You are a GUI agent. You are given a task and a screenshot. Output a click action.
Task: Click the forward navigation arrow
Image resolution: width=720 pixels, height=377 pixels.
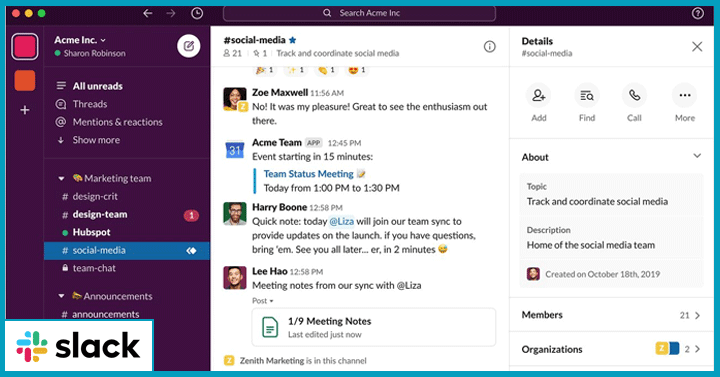point(171,13)
